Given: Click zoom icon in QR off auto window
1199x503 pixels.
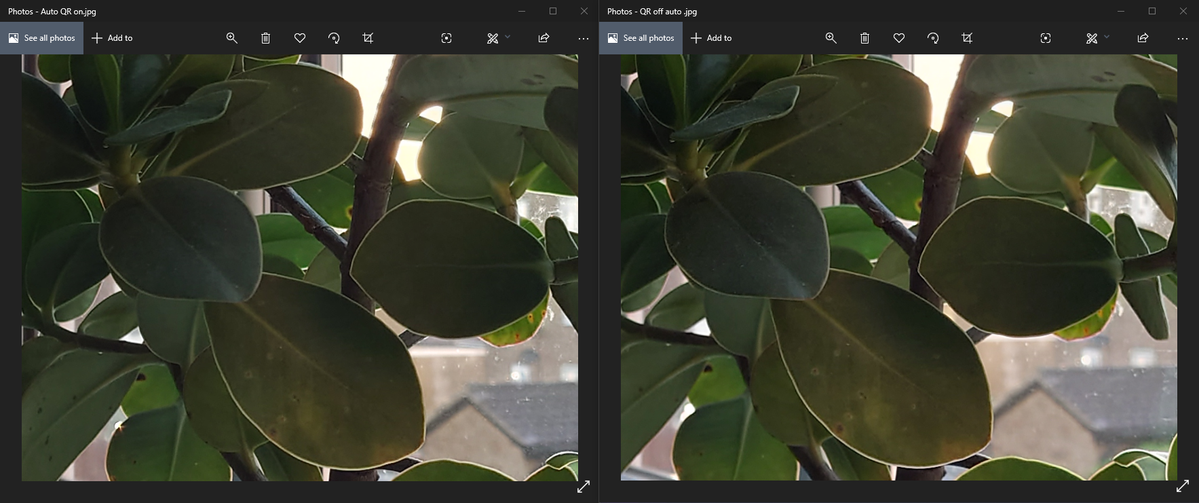Looking at the screenshot, I should point(830,38).
